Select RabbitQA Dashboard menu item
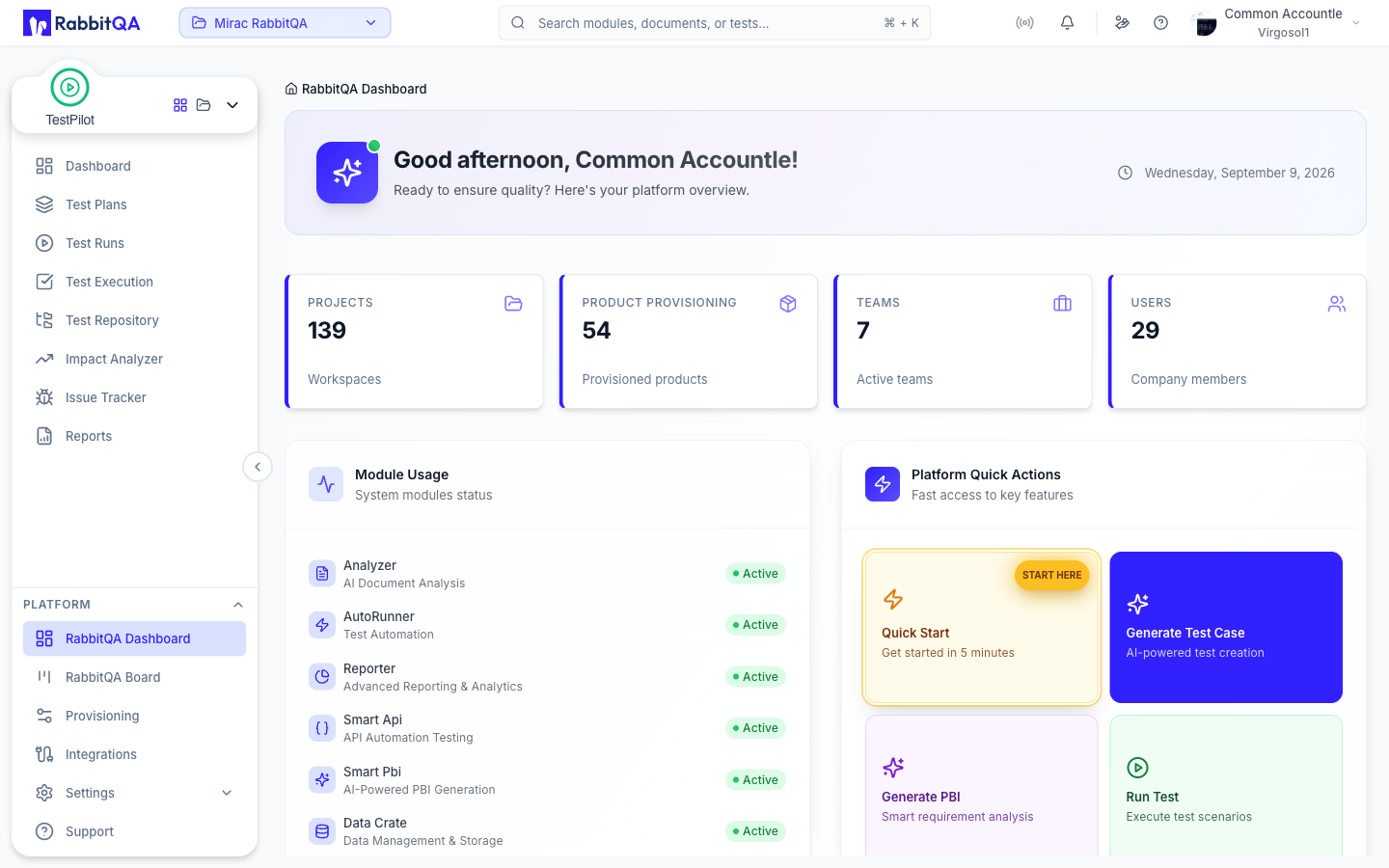This screenshot has height=868, width=1389. [x=134, y=638]
